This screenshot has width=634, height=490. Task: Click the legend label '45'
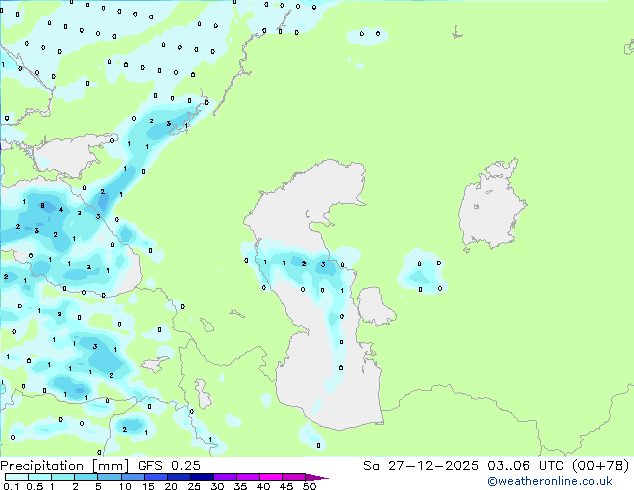click(x=287, y=486)
